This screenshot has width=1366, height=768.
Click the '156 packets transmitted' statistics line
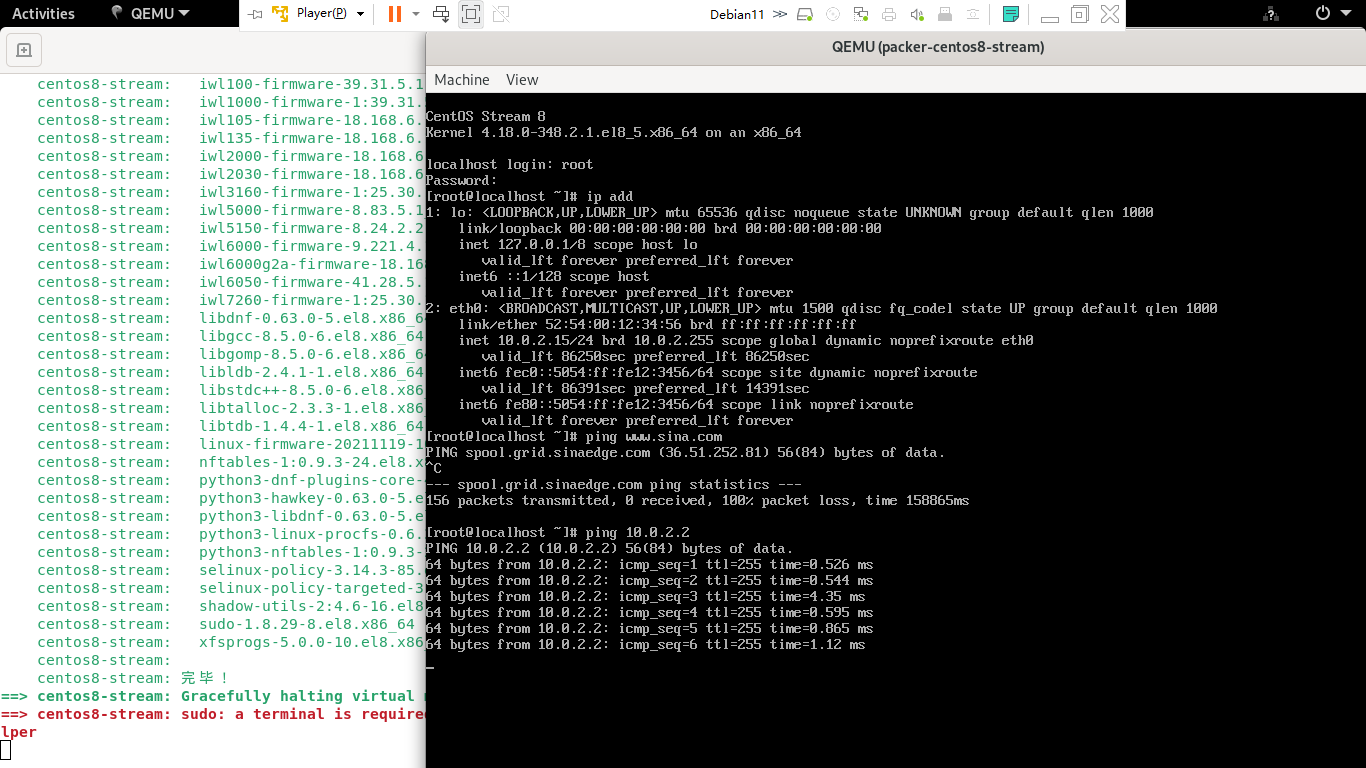click(697, 501)
